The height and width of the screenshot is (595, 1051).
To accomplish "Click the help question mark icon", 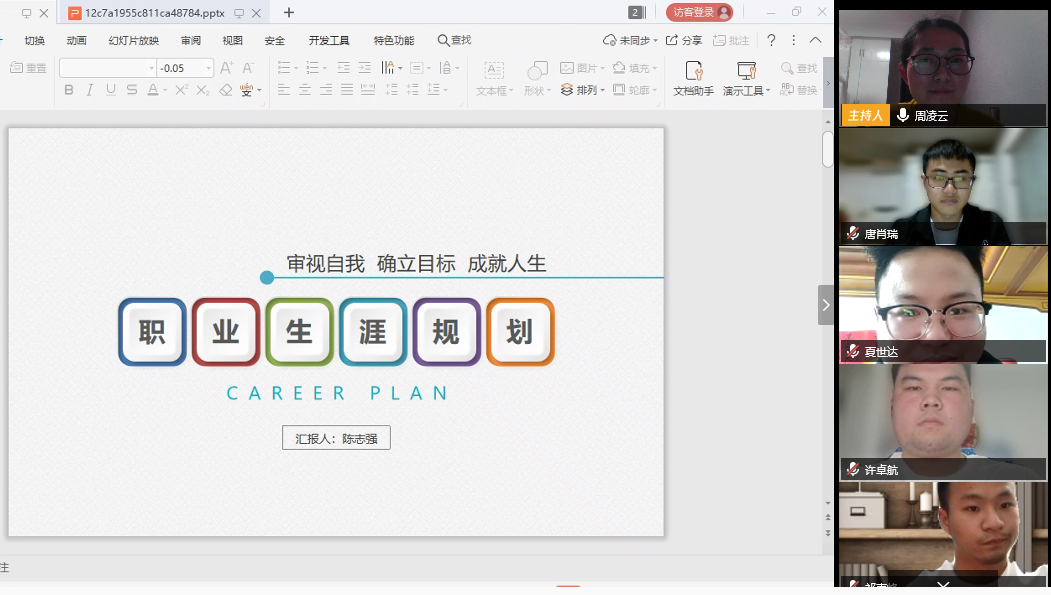I will point(771,40).
